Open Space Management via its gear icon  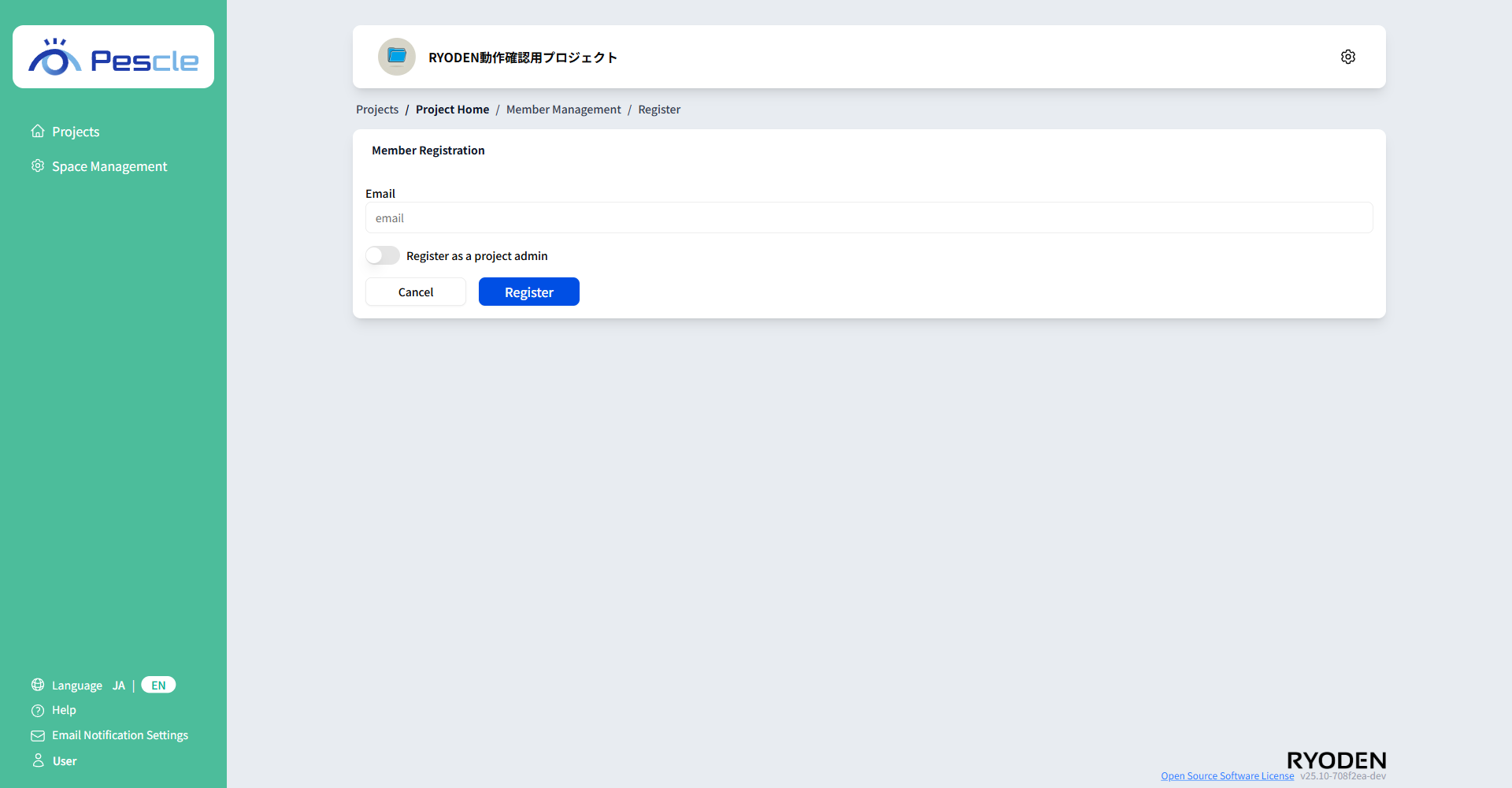tap(37, 165)
